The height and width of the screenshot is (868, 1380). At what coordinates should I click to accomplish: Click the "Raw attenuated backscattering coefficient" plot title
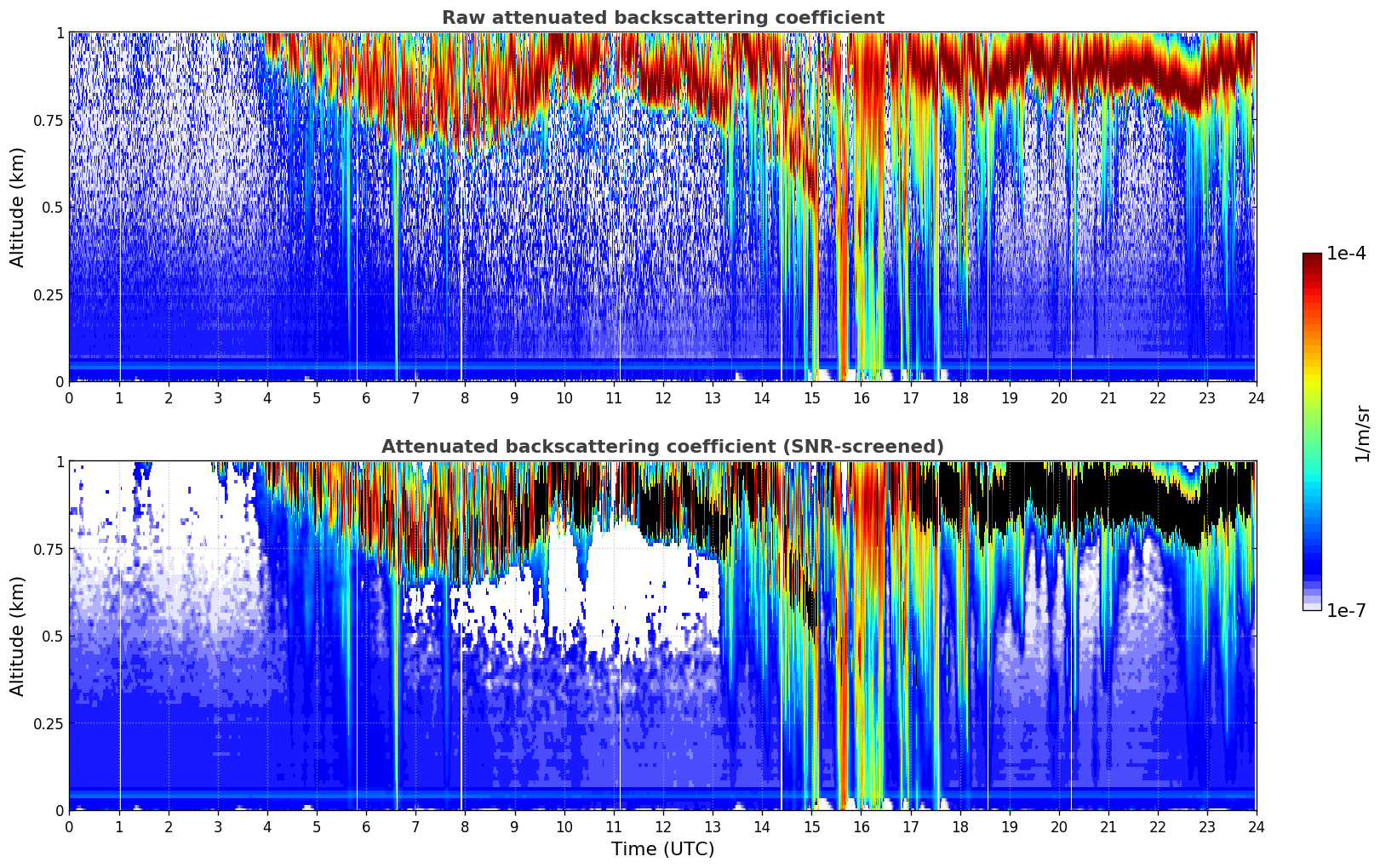662,18
